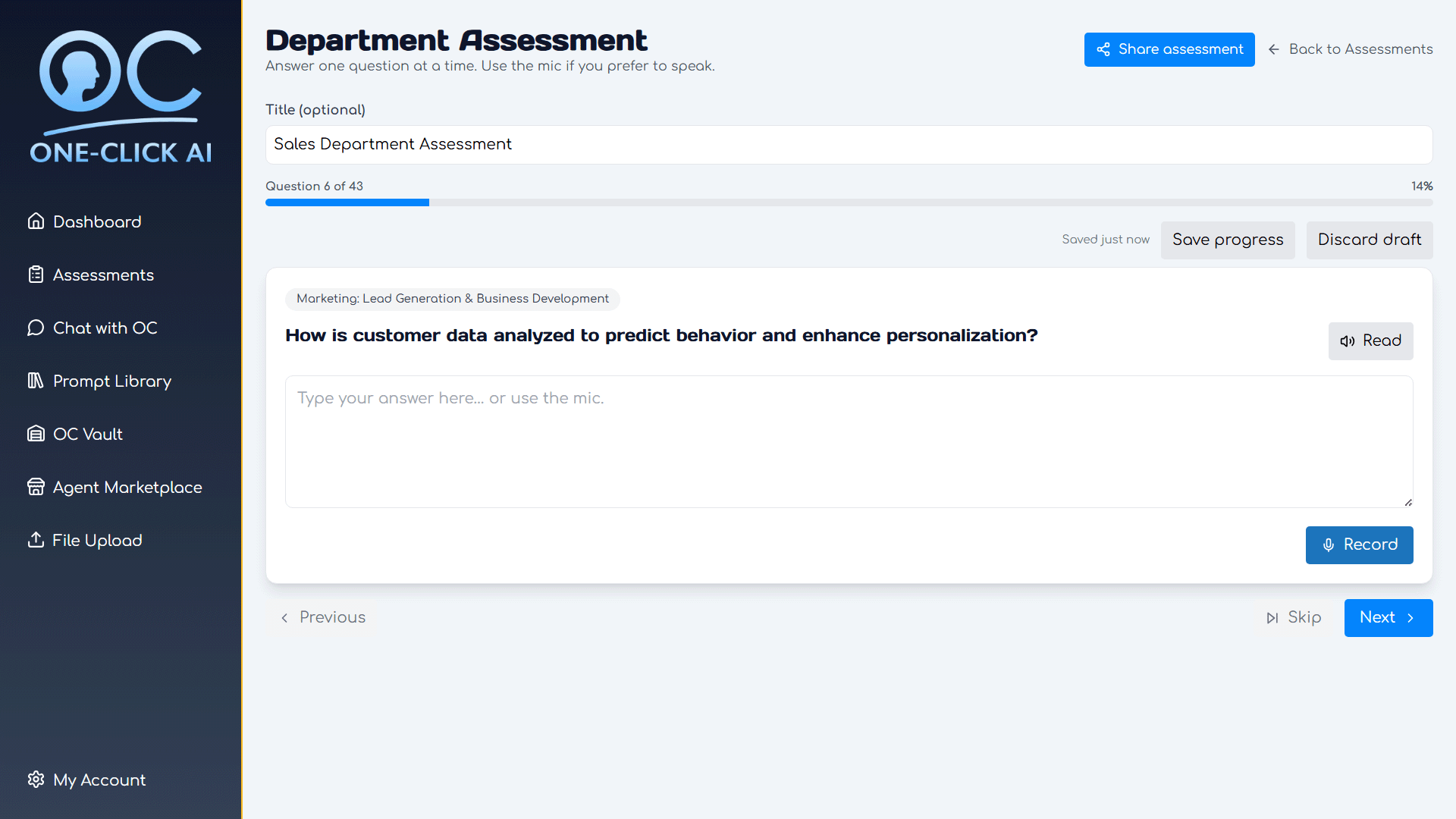Follow the Back to Assessments link

tap(1351, 49)
